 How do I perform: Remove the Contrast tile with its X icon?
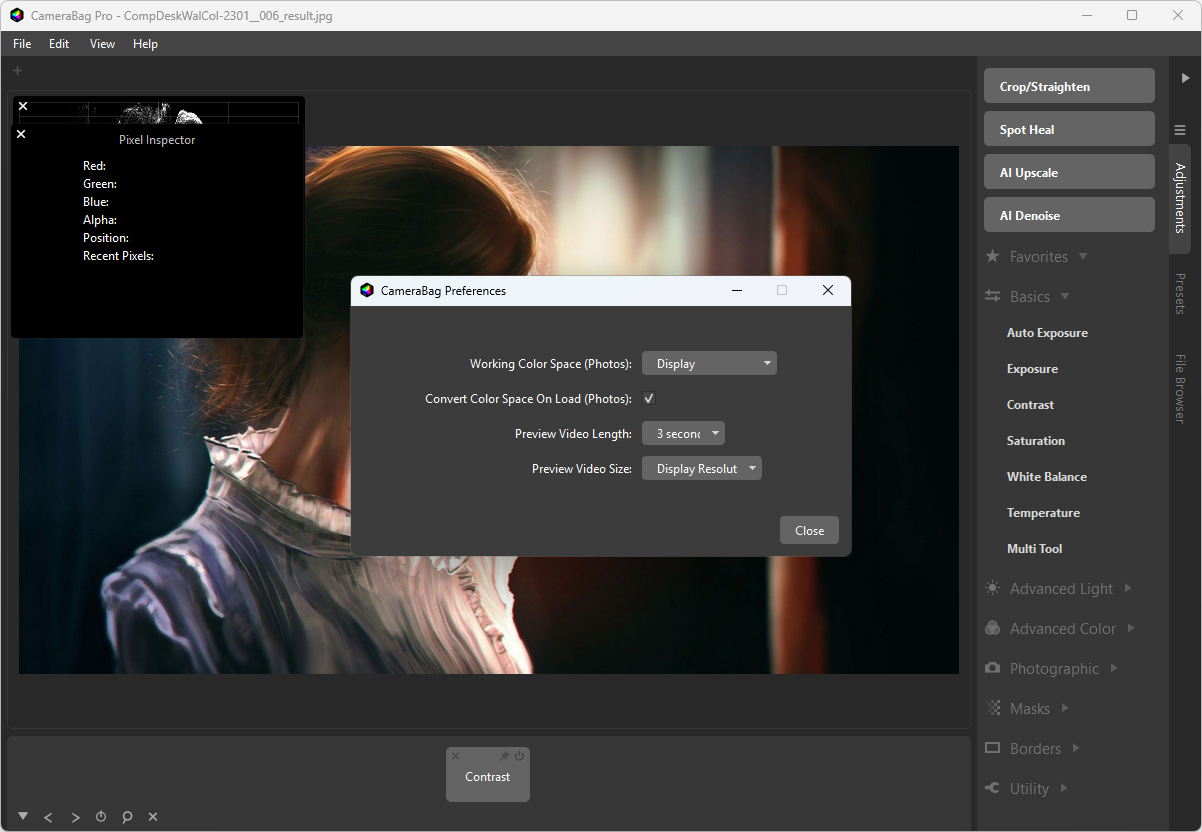point(455,756)
